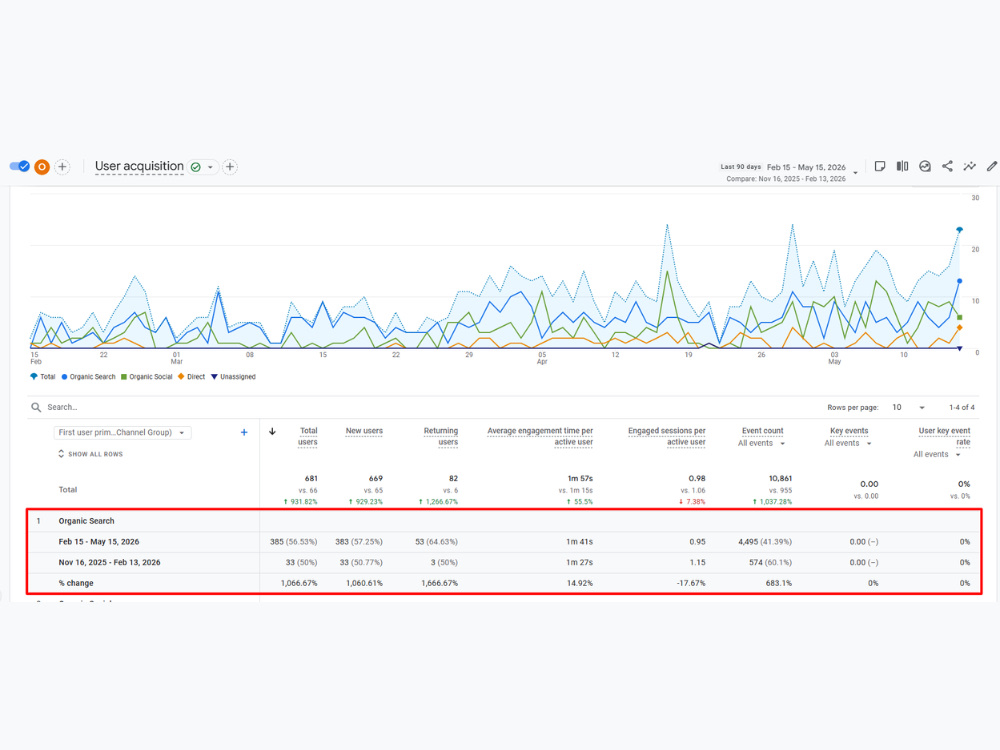Share this report
Screen dimensions: 1000x750
[947, 166]
